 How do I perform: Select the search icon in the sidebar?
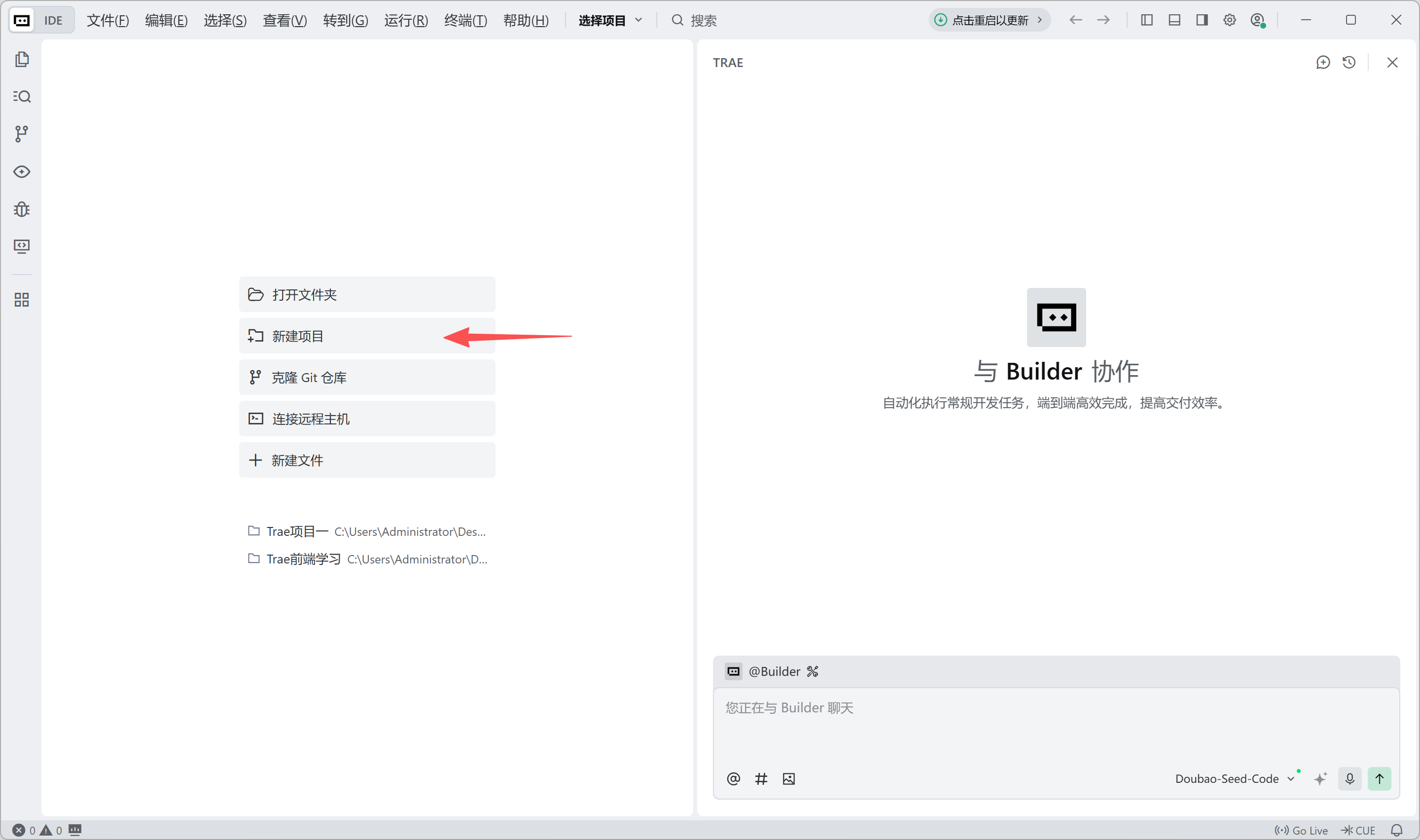point(22,96)
